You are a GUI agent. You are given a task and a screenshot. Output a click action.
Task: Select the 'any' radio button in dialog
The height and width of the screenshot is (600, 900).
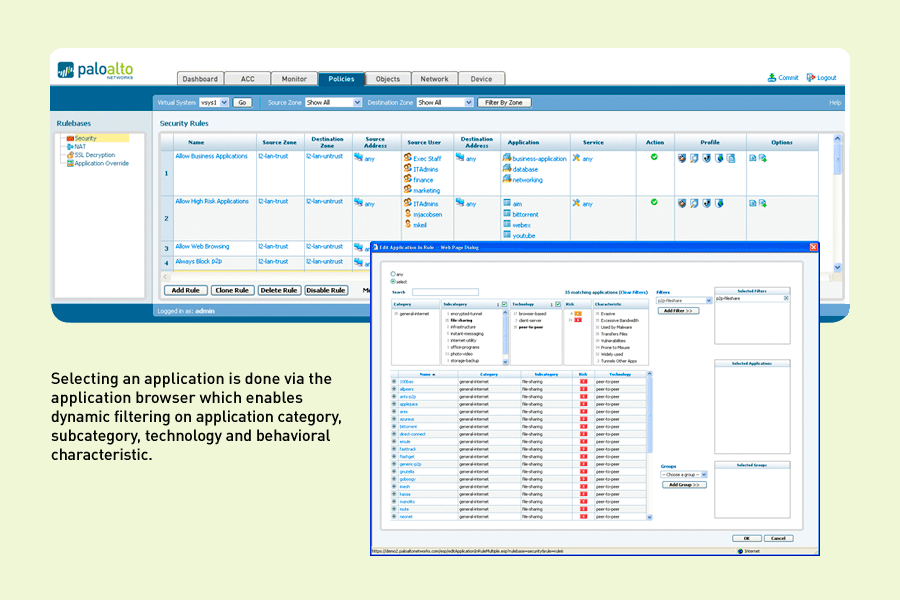coord(393,274)
